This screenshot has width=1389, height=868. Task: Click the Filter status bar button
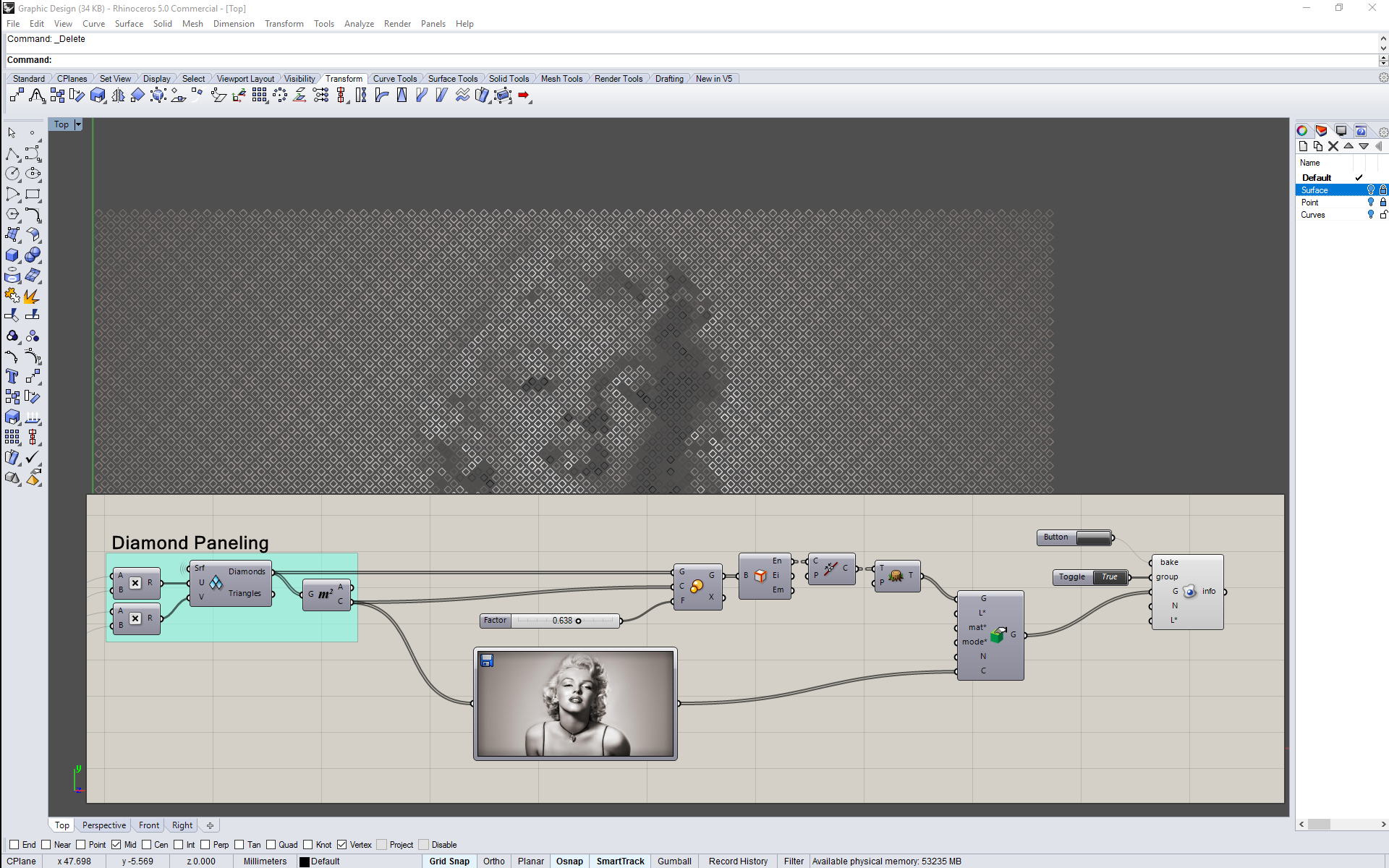(x=794, y=861)
